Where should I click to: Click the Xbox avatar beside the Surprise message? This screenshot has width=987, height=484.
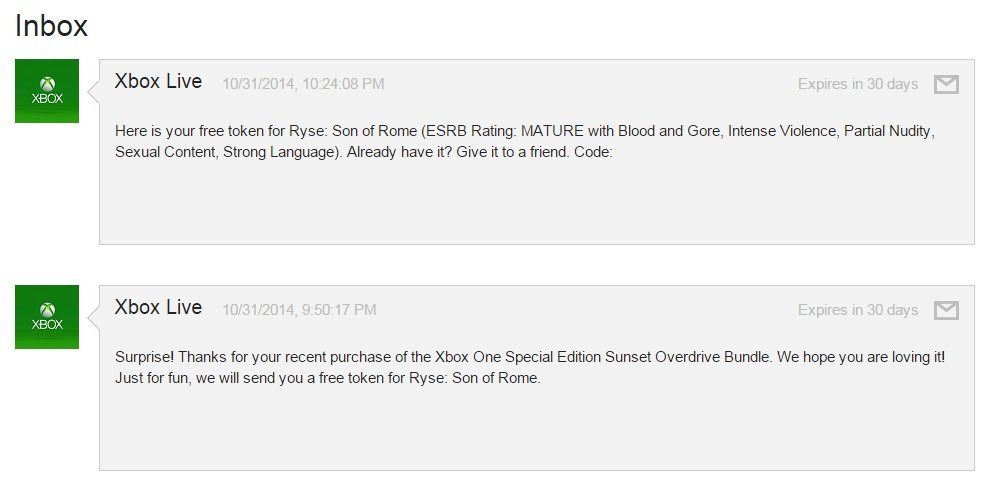tap(47, 317)
